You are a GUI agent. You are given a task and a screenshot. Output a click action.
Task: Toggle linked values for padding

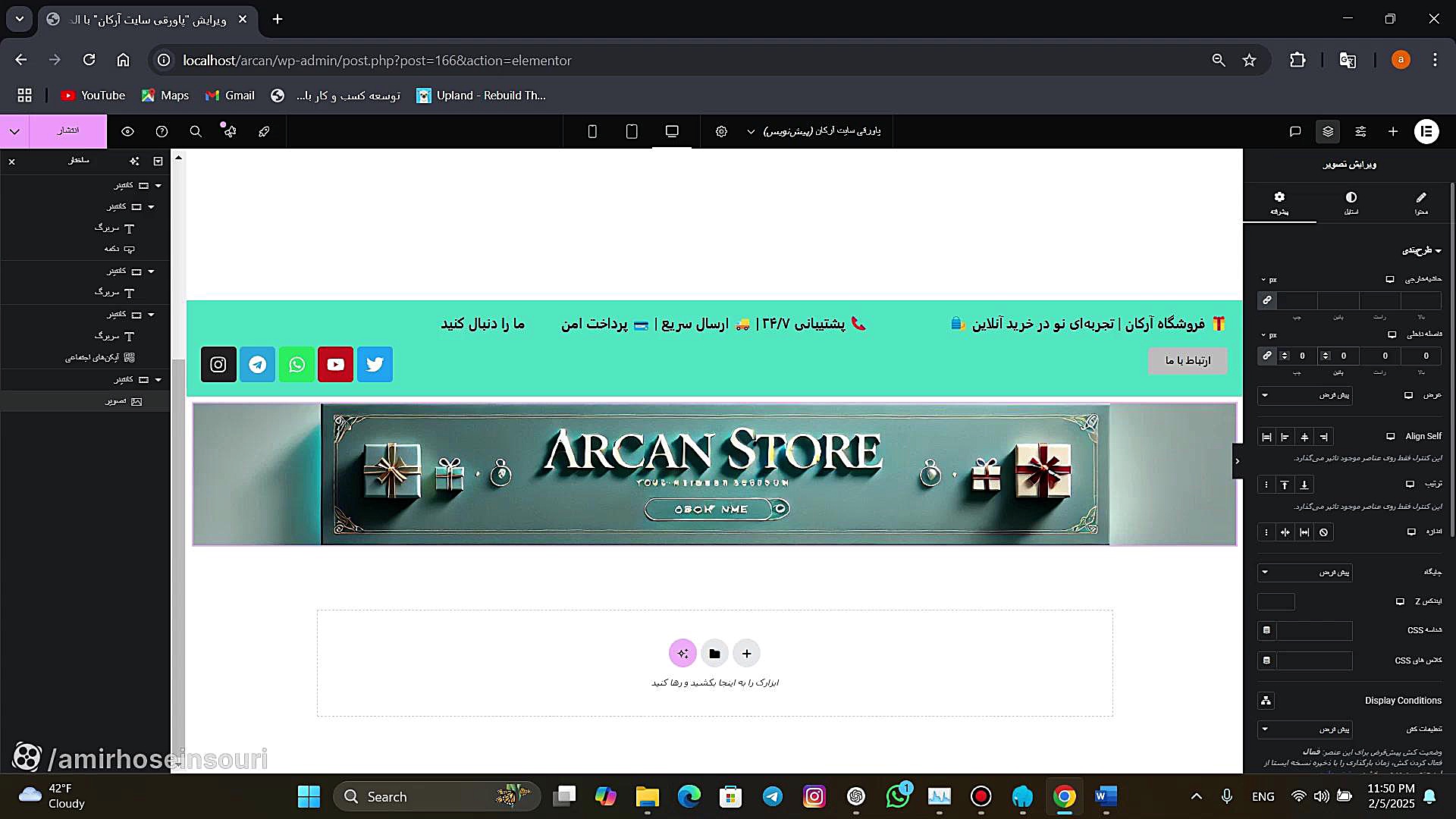(1267, 356)
